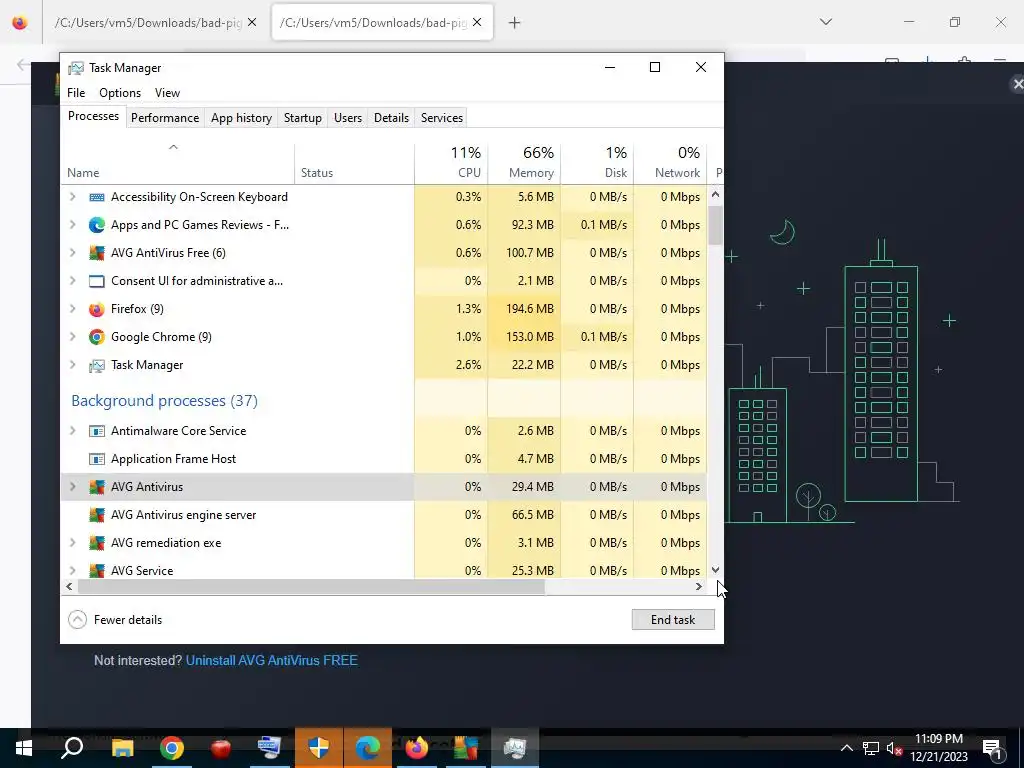
Task: Click the horizontal scrollbar left arrow
Action: pyautogui.click(x=69, y=586)
